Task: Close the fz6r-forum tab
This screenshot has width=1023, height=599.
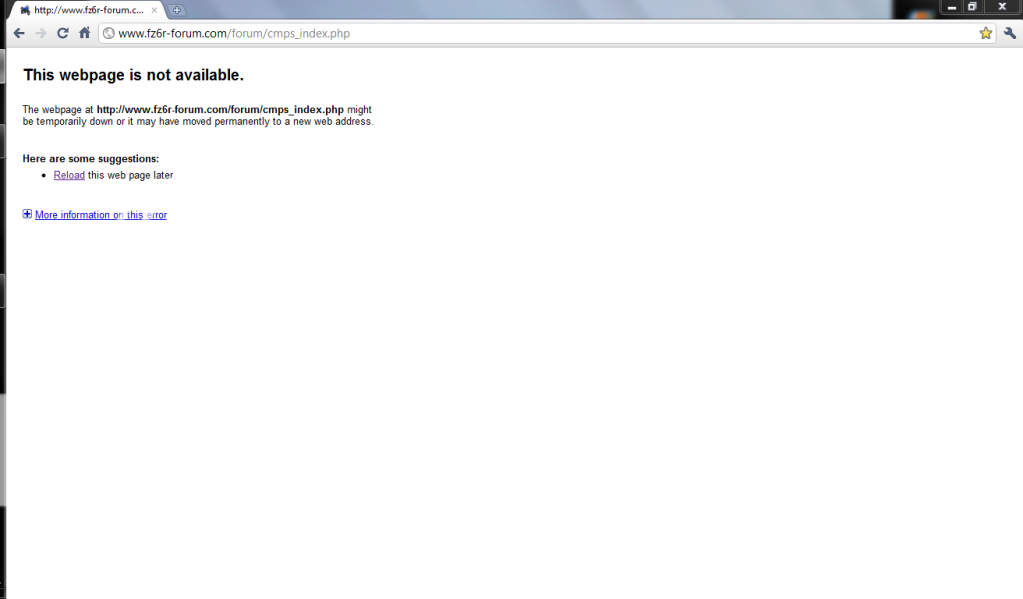Action: 154,10
